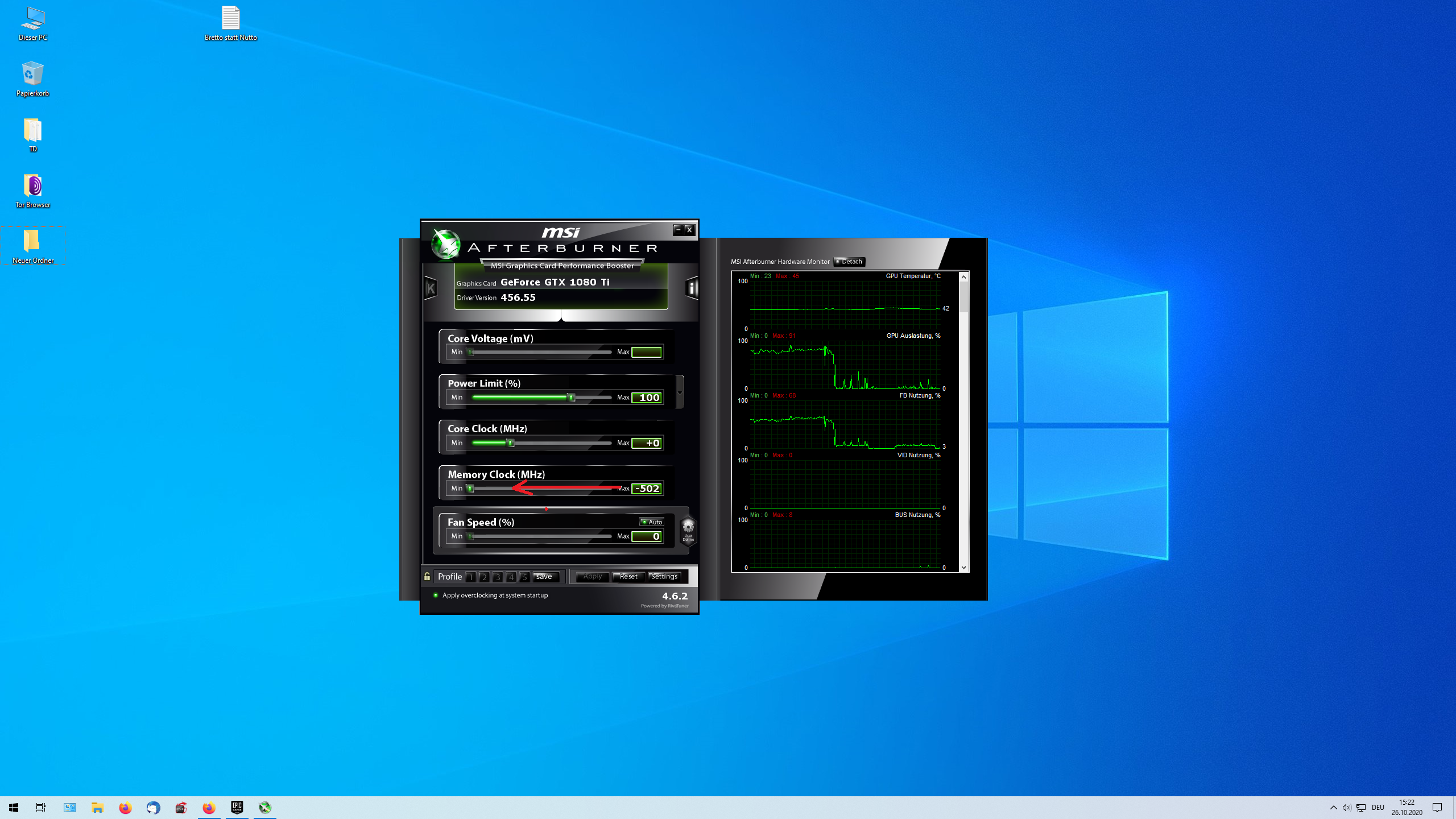Click the Memory Clock value field

click(x=647, y=489)
